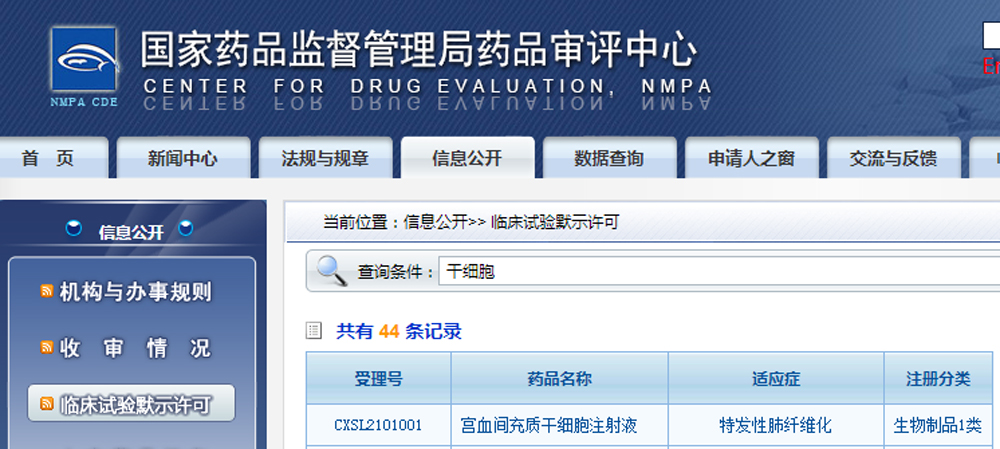Open the 法规与规章 tab
Viewport: 1000px width, 449px height.
(325, 159)
